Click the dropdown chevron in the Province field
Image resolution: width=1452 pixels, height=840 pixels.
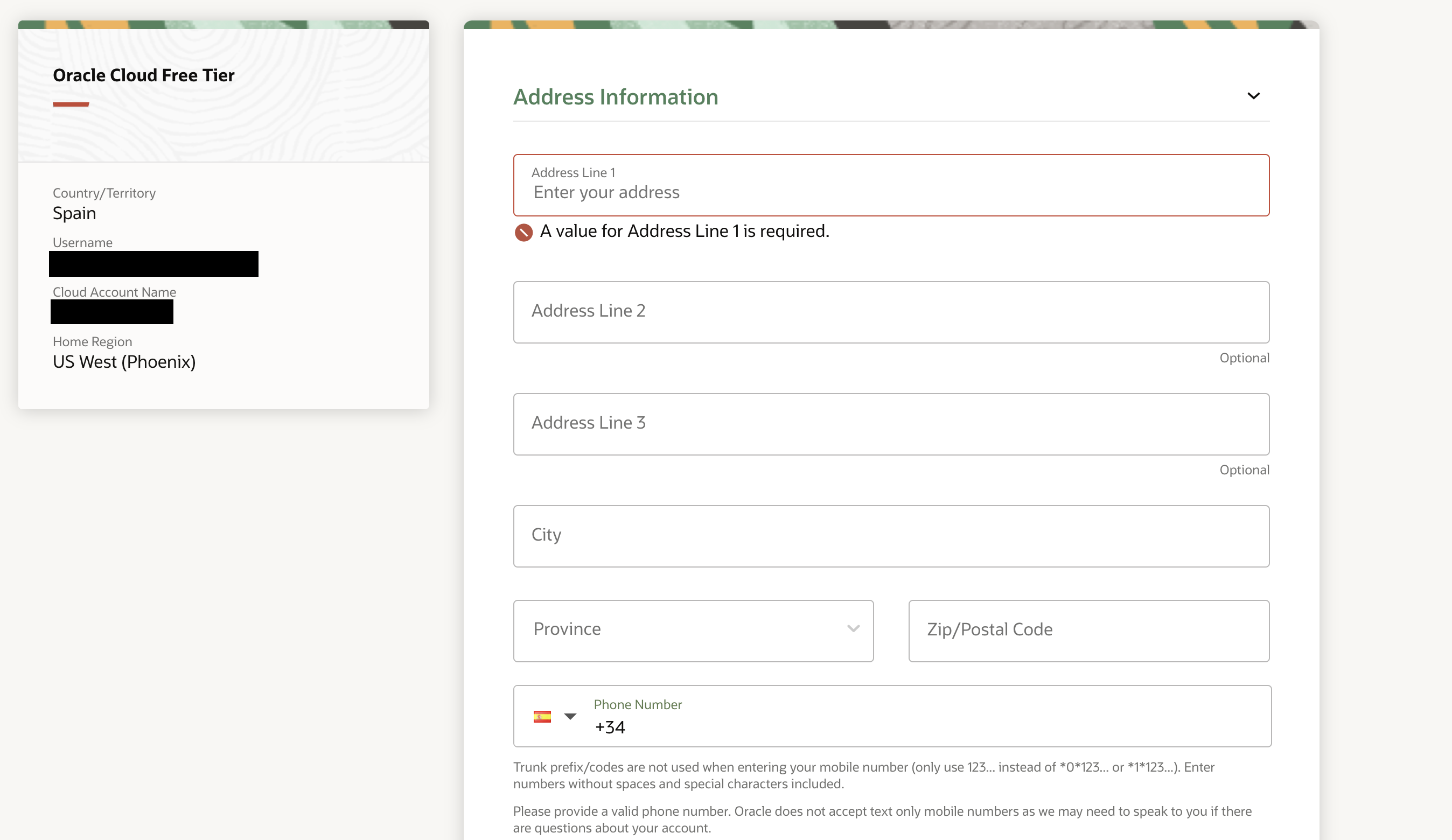[853, 629]
